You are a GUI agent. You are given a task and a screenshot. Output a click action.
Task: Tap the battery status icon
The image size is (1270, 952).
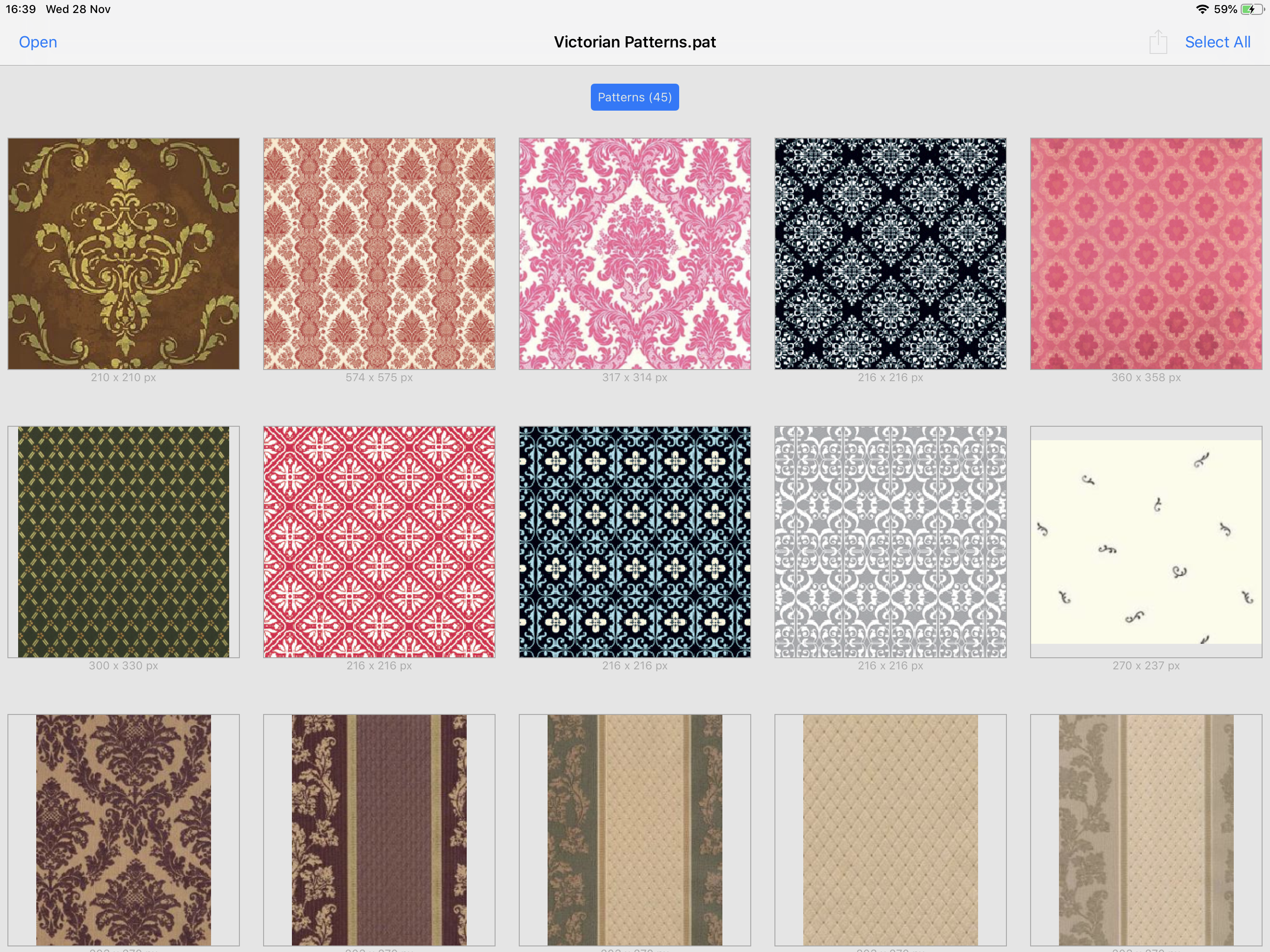[1250, 9]
